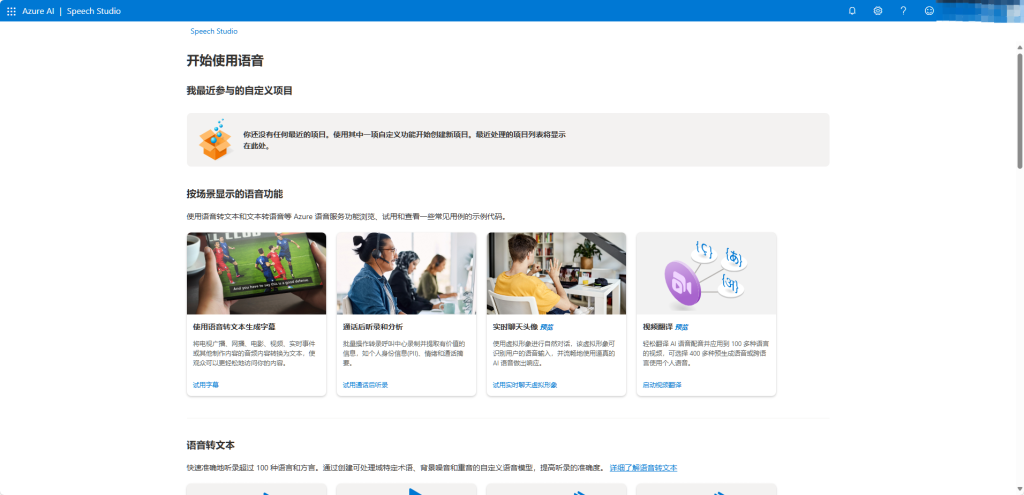Follow the 启动视频翻译 link
Viewport: 1024px width, 495px height.
(x=662, y=385)
